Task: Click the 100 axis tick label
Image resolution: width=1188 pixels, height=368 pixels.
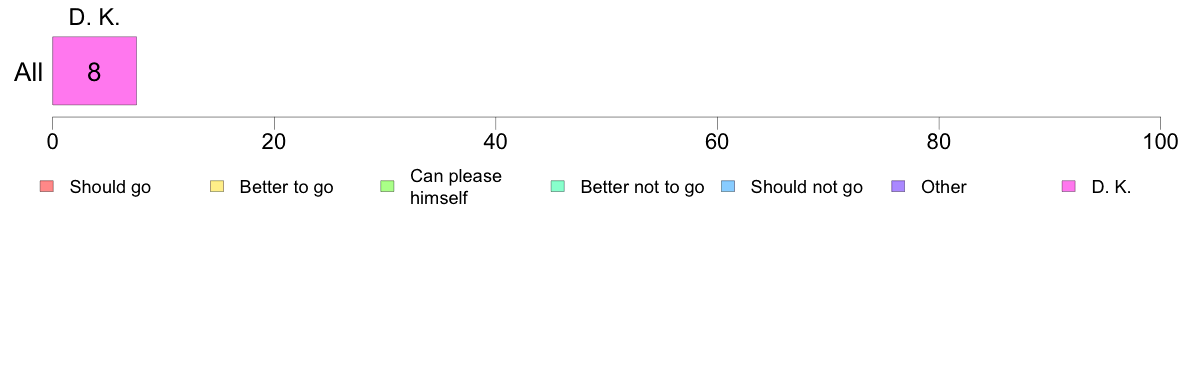Action: click(x=1160, y=142)
